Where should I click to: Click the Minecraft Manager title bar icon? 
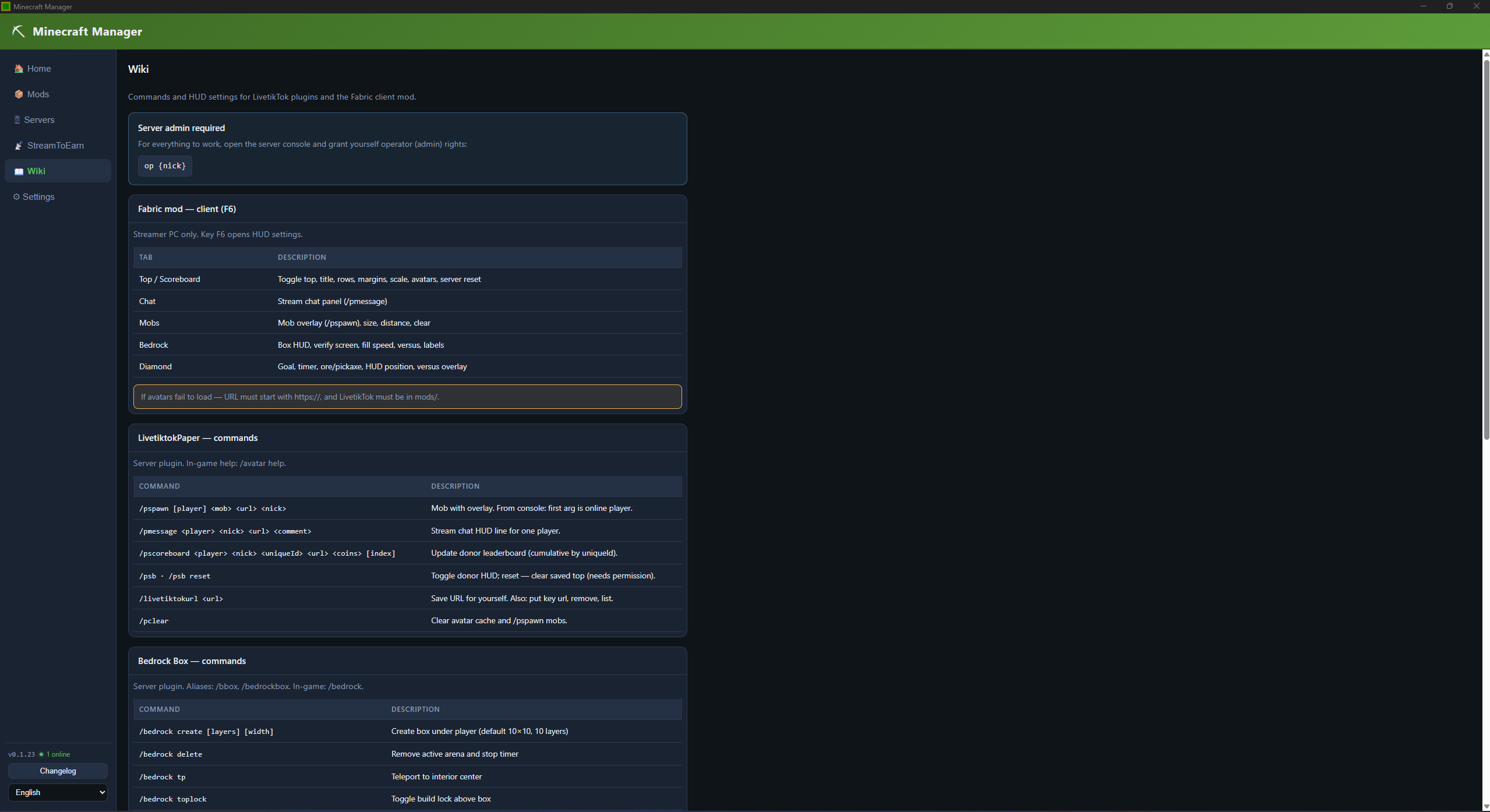(6, 6)
